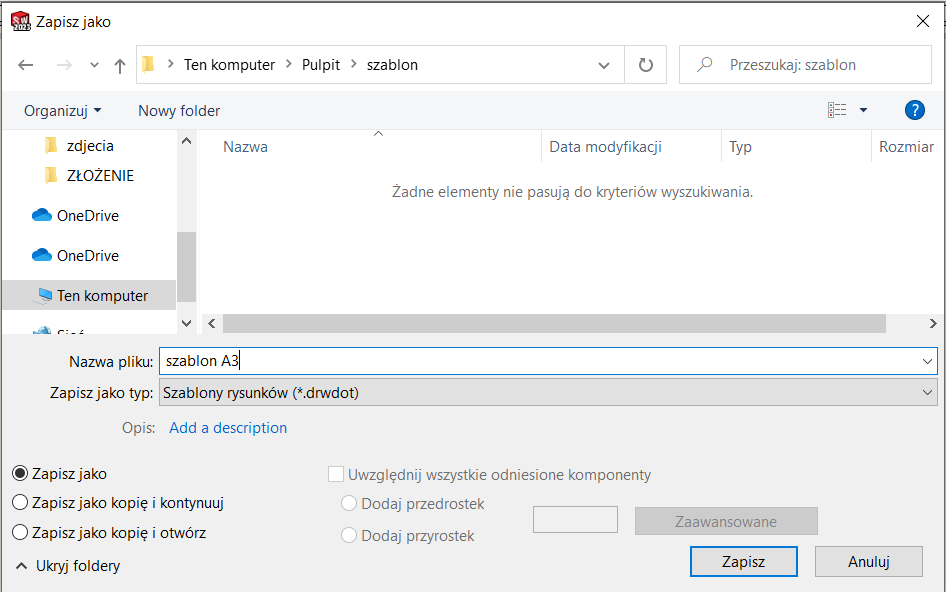Select 'Pulpit' breadcrumb in address bar
The height and width of the screenshot is (592, 946).
321,65
